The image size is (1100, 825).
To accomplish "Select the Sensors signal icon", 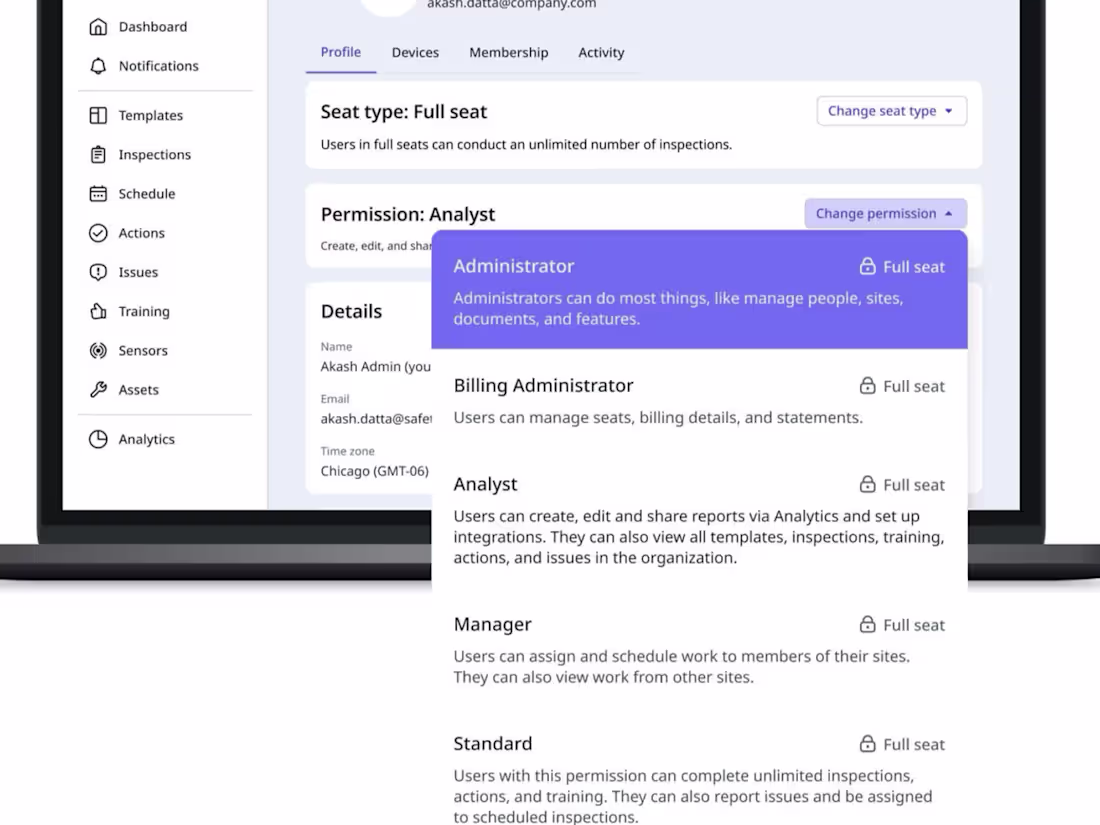I will click(97, 350).
